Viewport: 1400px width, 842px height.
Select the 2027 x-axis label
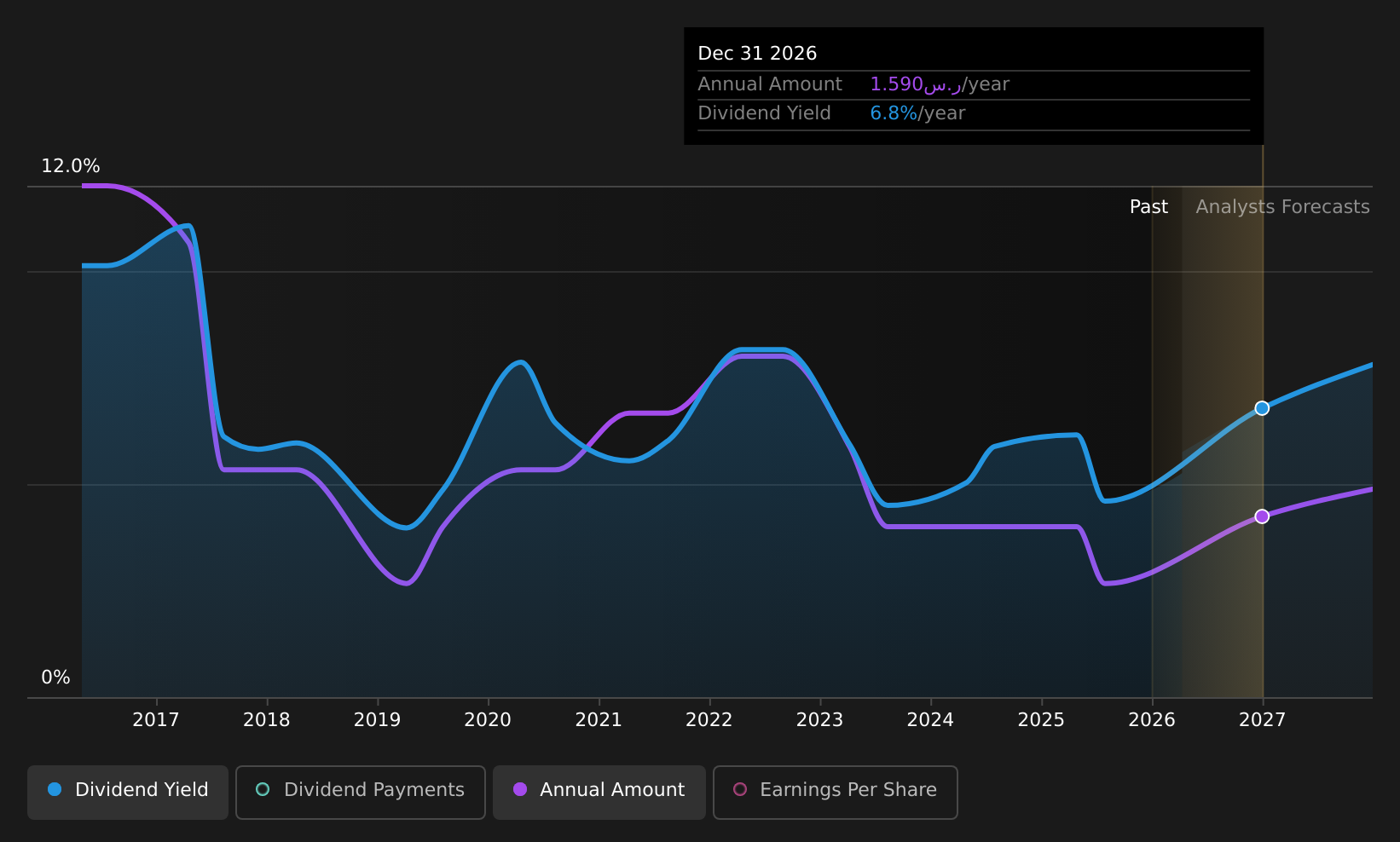(1262, 720)
